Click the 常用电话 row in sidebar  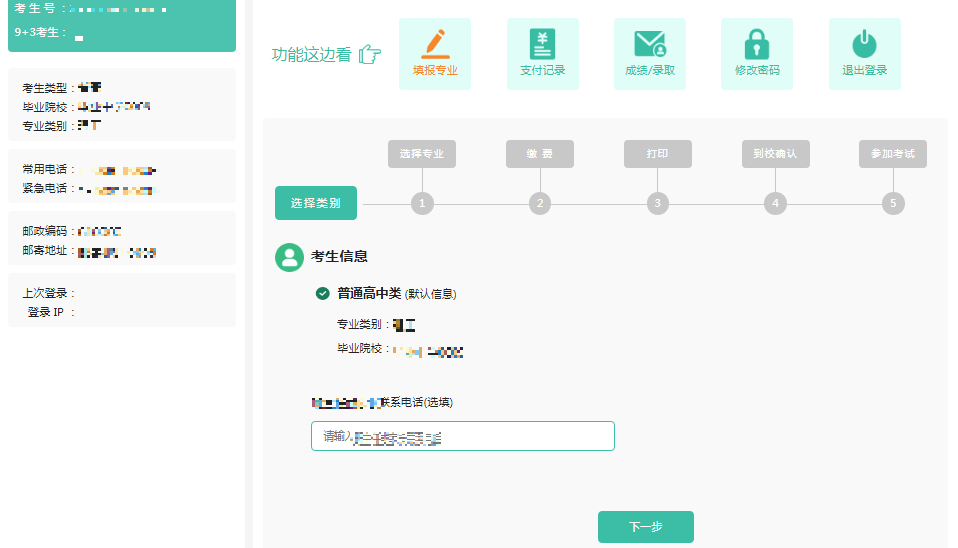(89, 170)
